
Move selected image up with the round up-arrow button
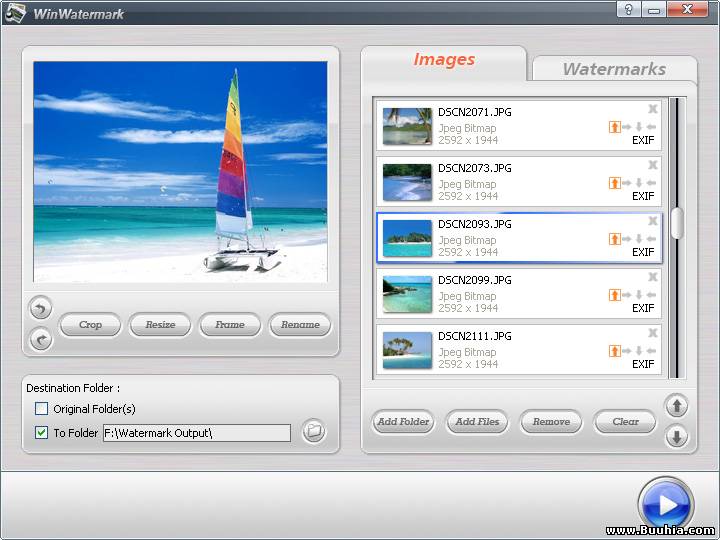[676, 406]
